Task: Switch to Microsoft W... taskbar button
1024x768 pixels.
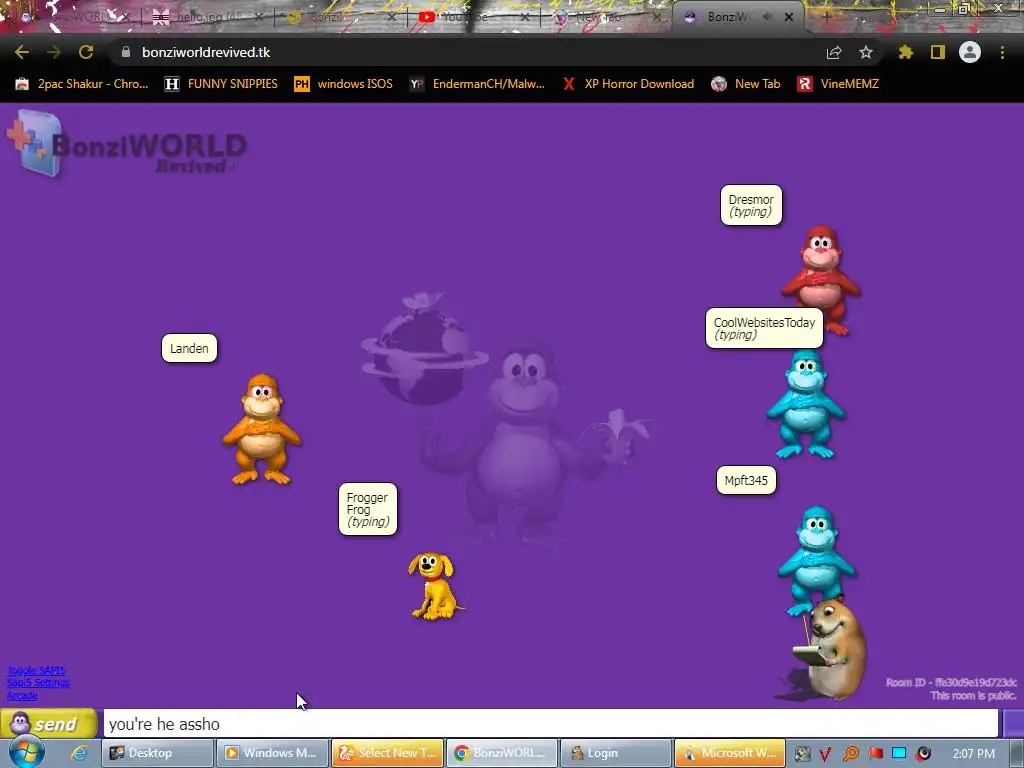Action: point(731,753)
